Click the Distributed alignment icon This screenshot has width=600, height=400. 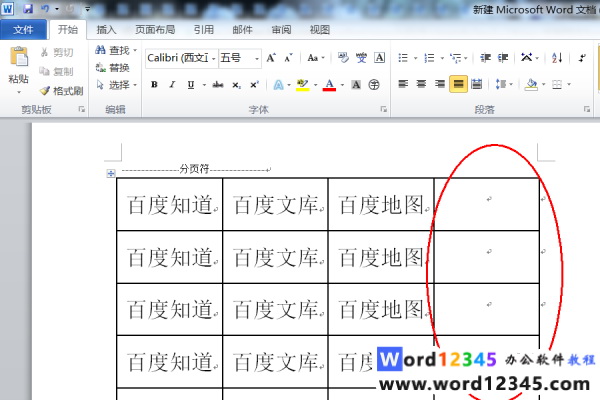(476, 84)
